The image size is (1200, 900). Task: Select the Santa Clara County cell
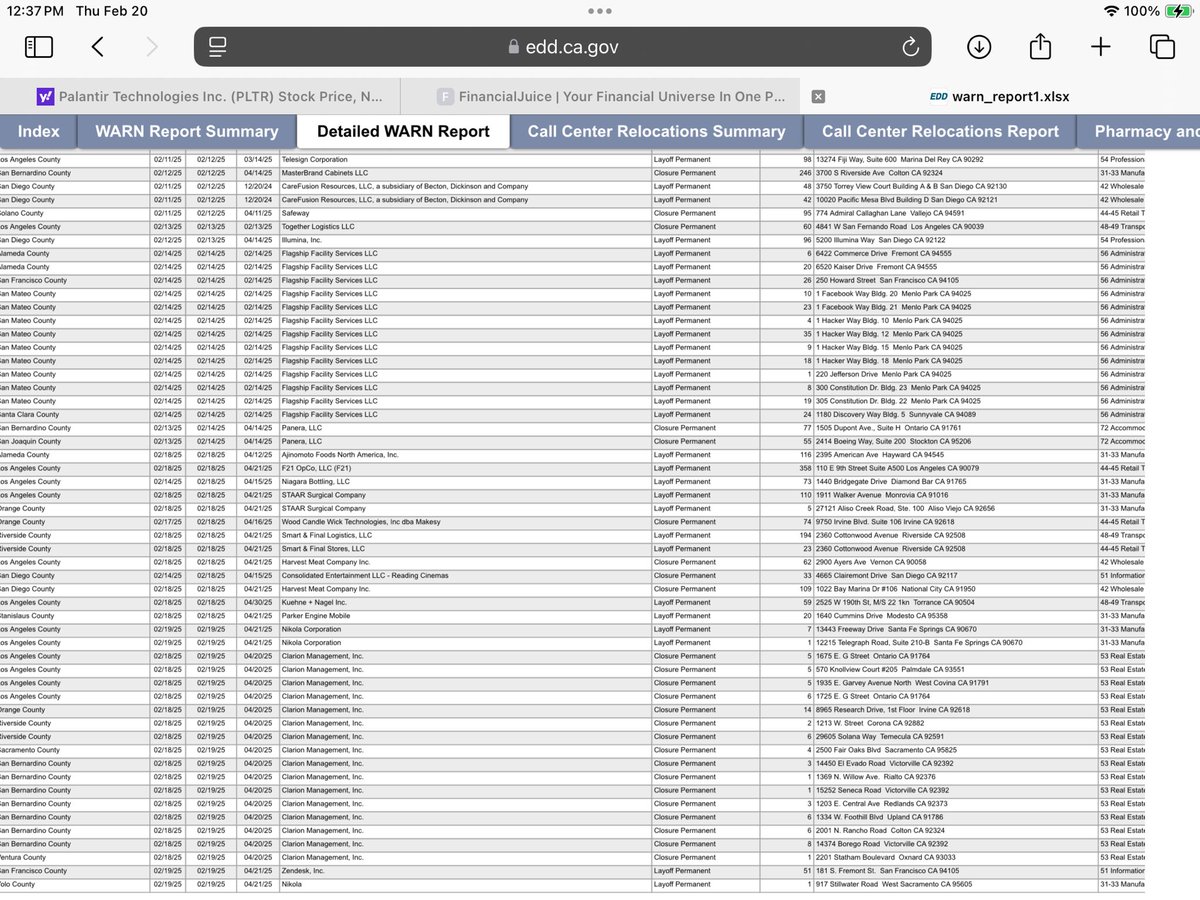click(74, 415)
